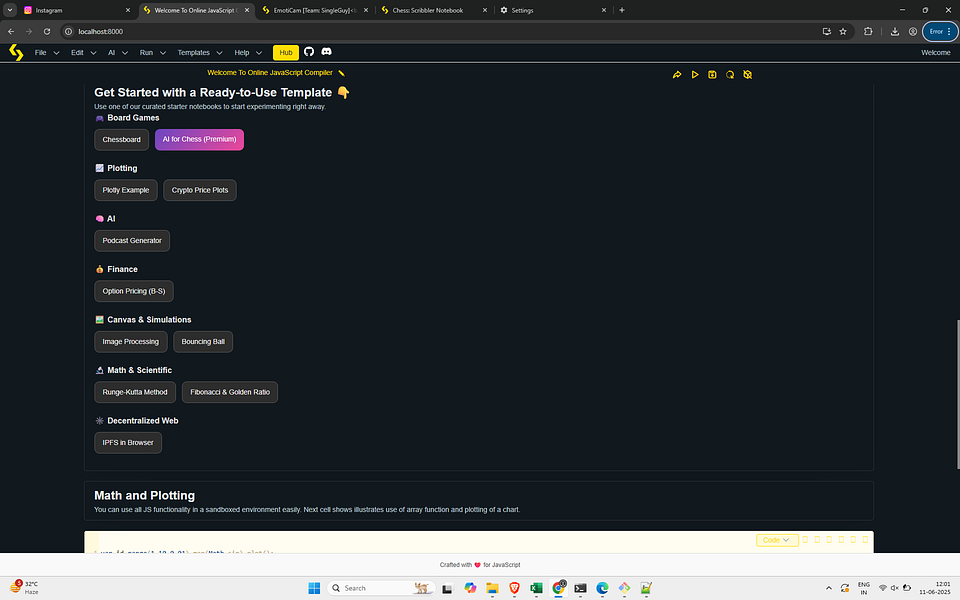
Task: Open Crypto Price Plots template
Action: 200,190
